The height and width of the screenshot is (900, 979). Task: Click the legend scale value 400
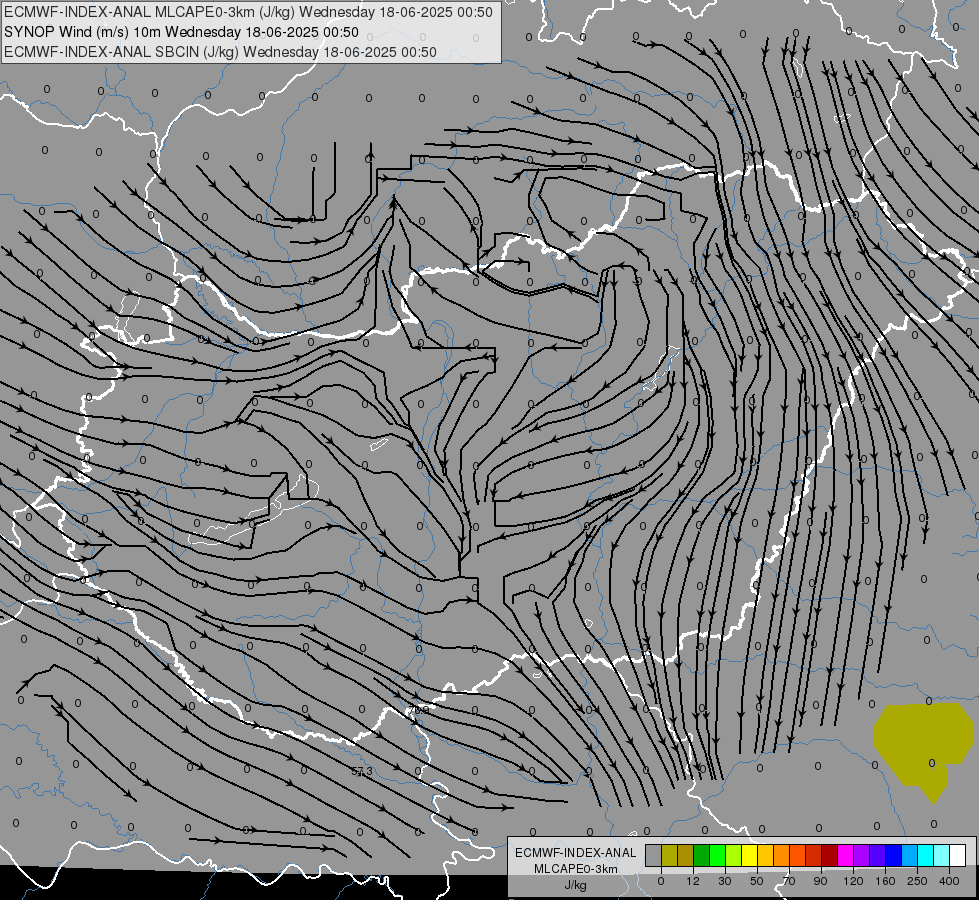point(949,881)
